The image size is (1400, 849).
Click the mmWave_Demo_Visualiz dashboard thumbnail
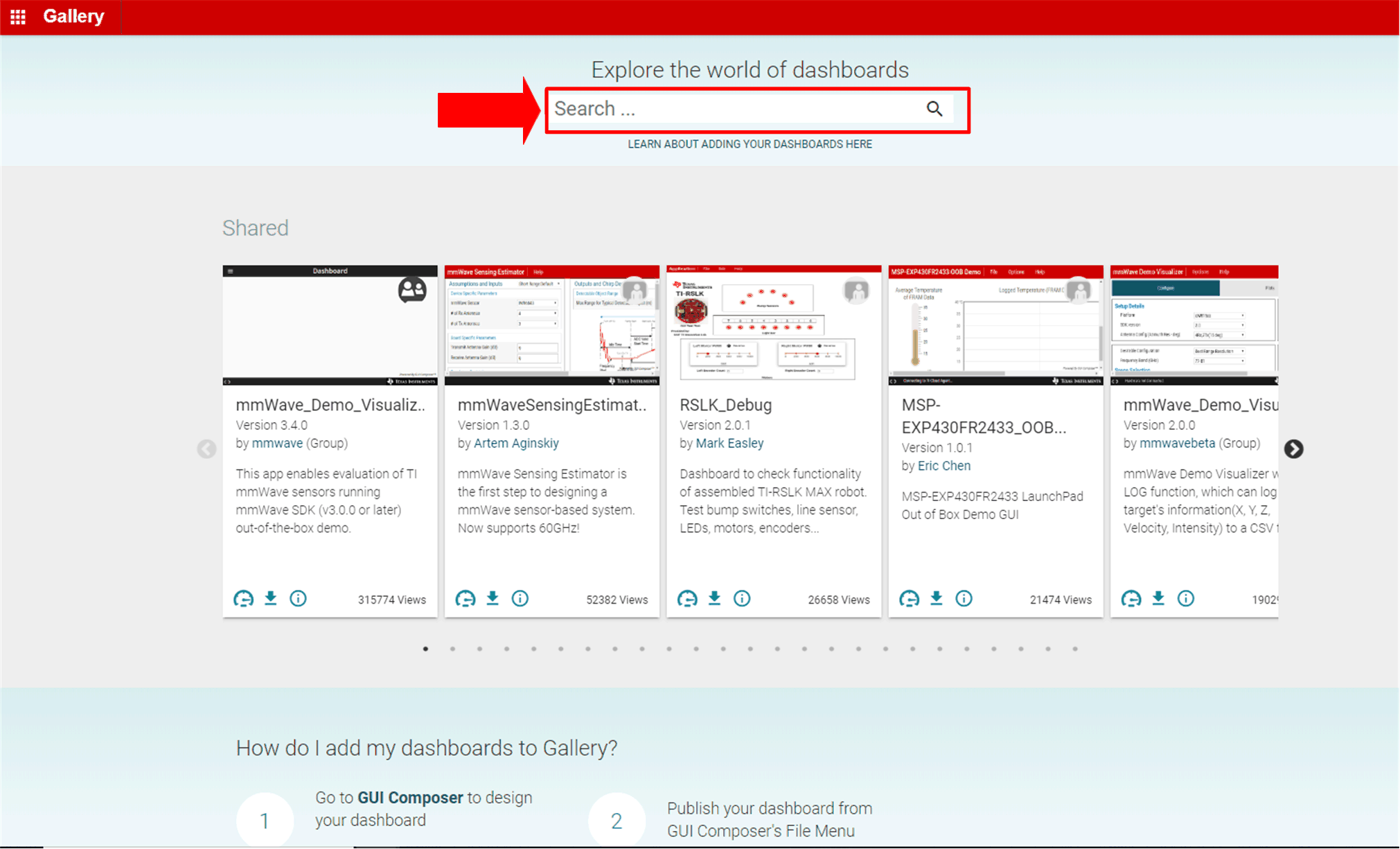click(330, 325)
